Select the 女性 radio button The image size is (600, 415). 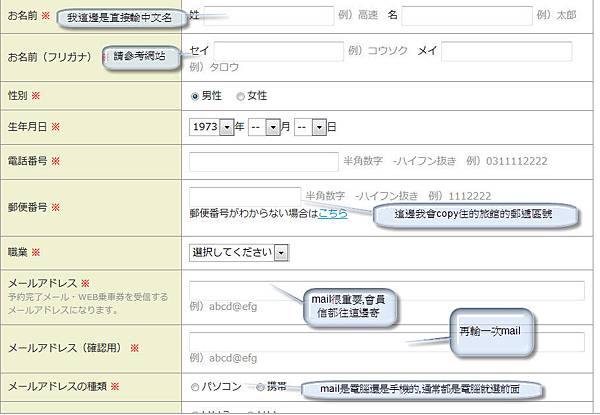click(x=240, y=96)
